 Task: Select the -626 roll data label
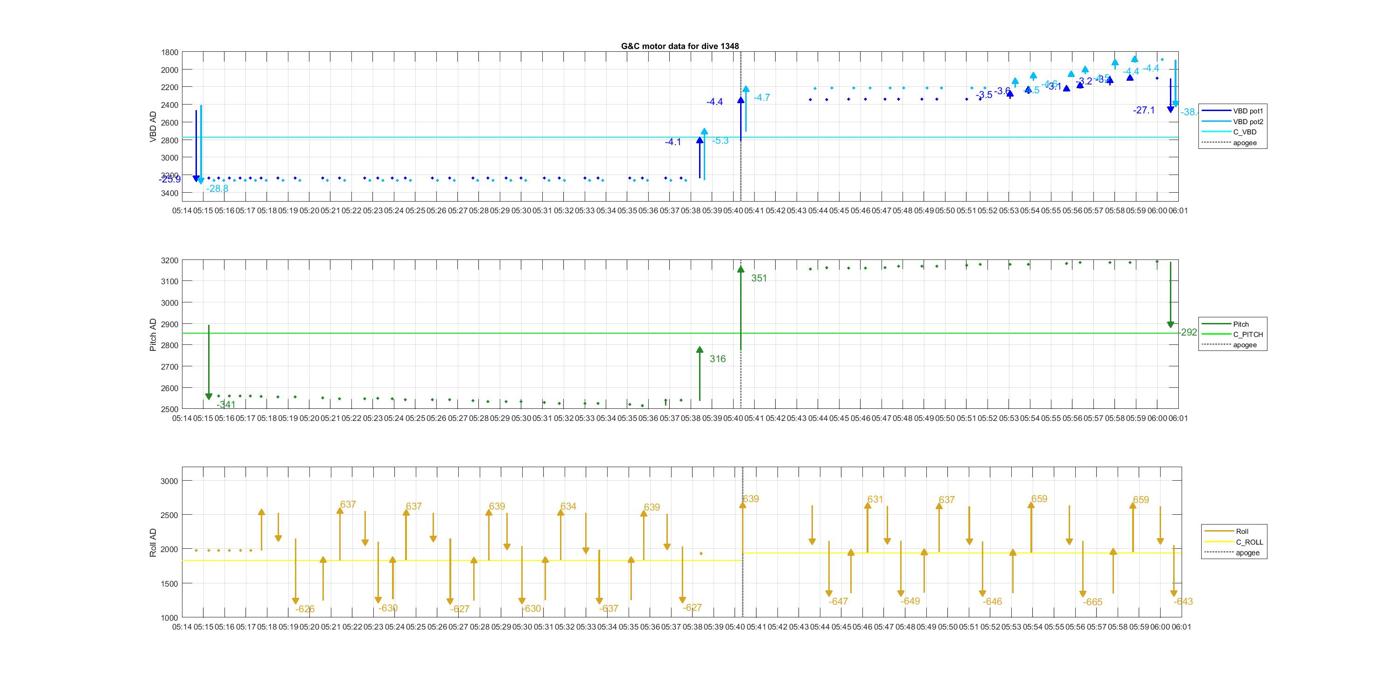[305, 609]
